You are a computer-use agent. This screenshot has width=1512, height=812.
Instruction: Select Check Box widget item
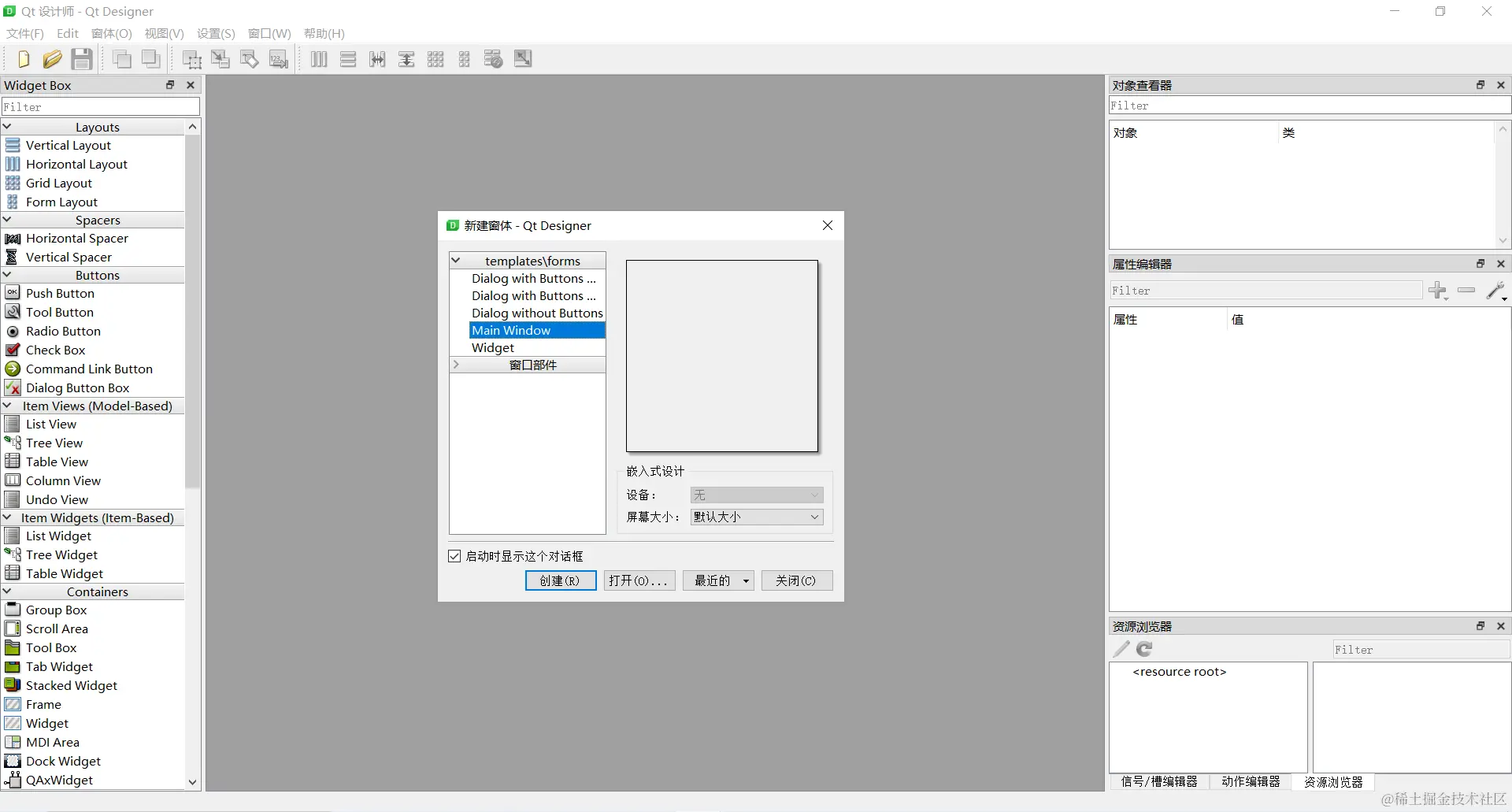tap(55, 350)
